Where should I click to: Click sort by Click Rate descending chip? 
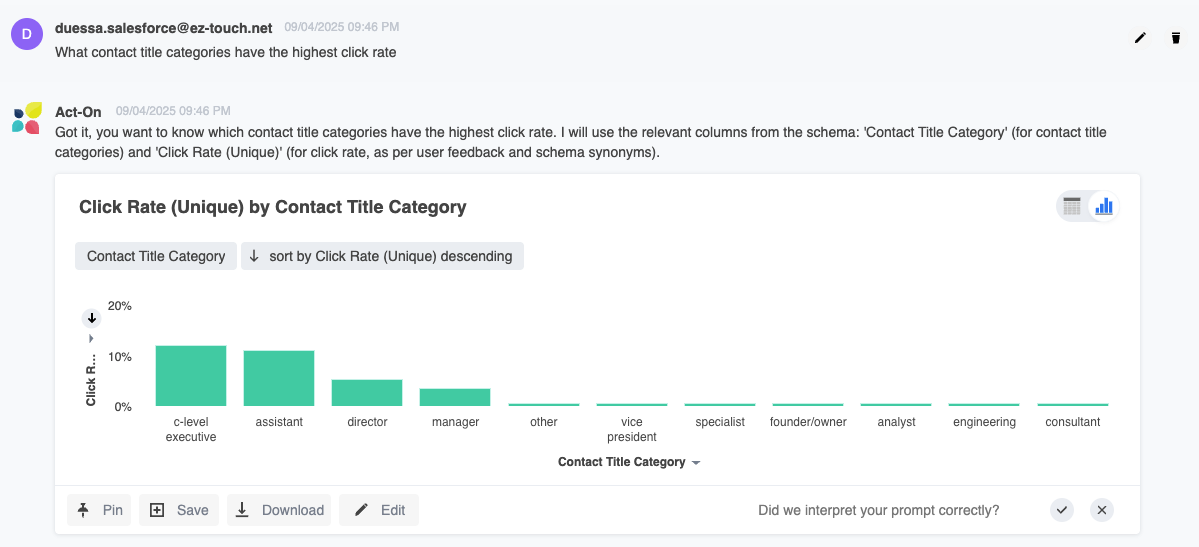(382, 256)
